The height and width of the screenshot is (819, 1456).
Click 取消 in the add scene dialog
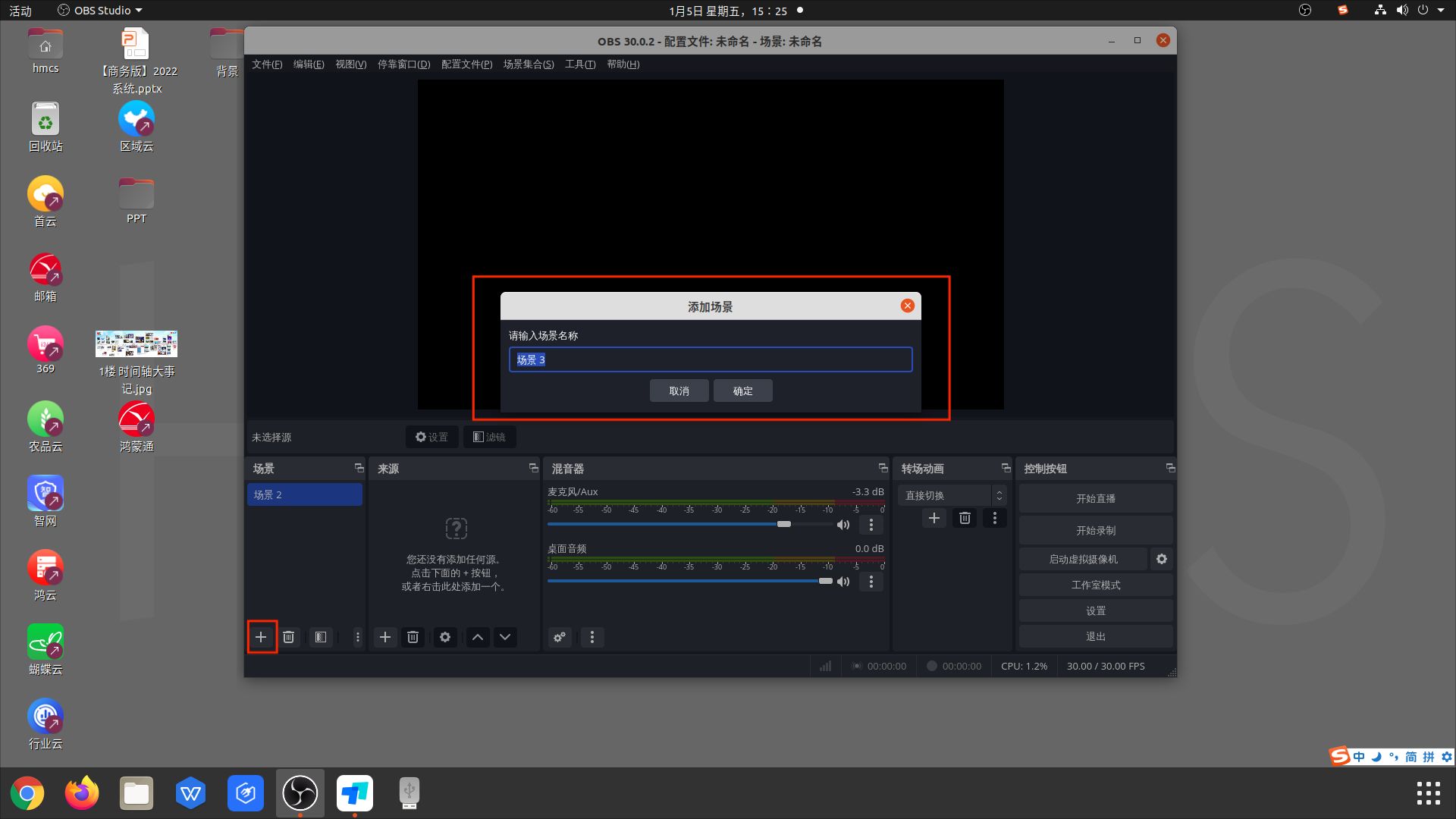pyautogui.click(x=679, y=391)
